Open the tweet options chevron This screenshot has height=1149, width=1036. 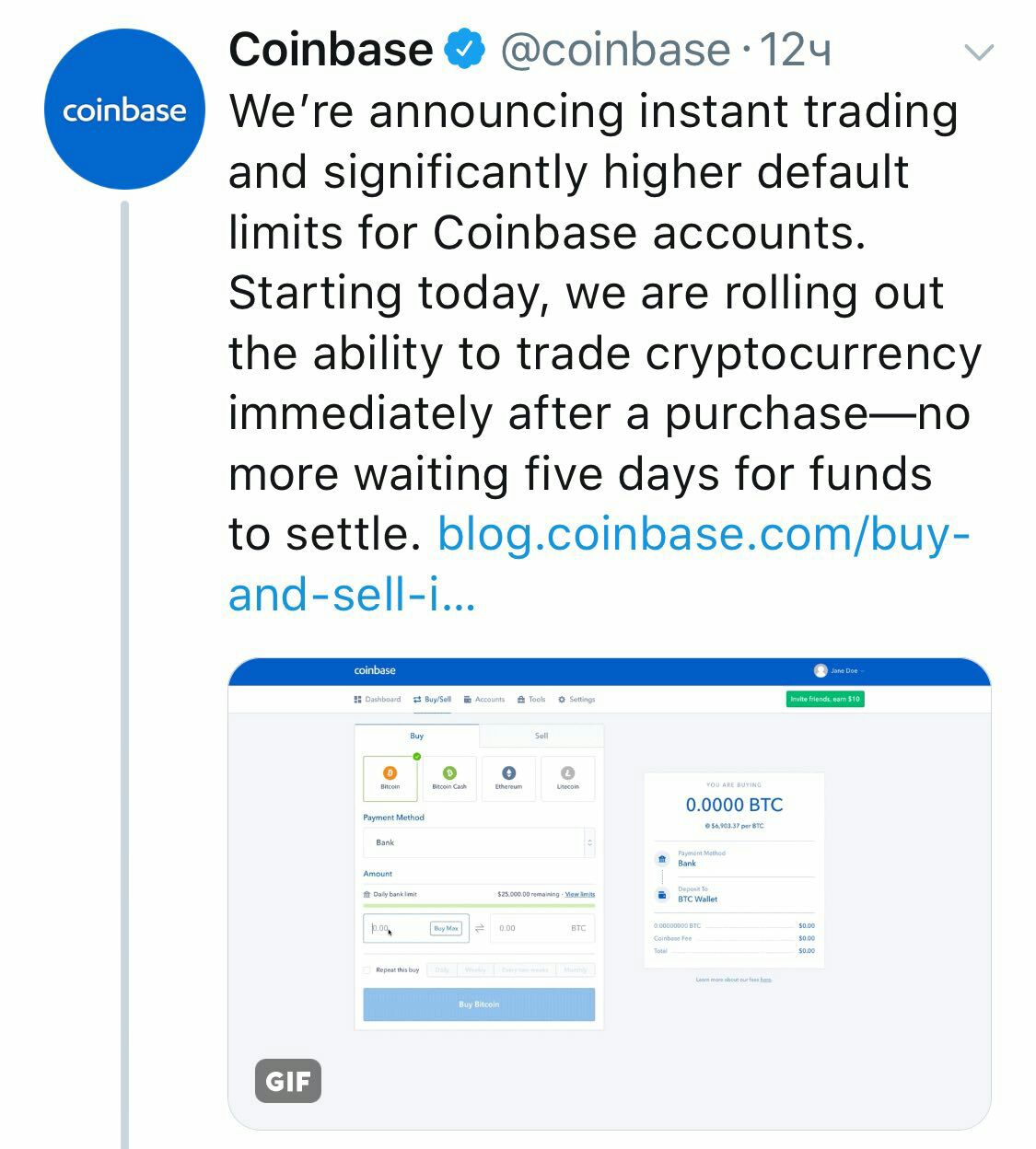coord(978,52)
